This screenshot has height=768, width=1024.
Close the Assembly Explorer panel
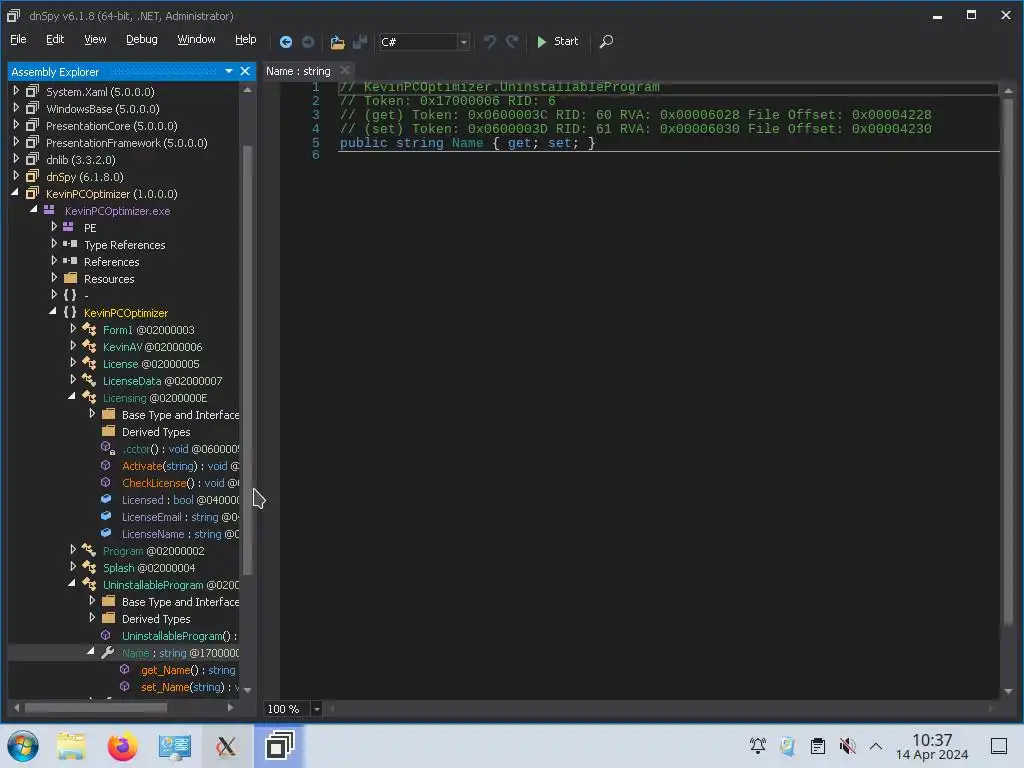coord(245,71)
